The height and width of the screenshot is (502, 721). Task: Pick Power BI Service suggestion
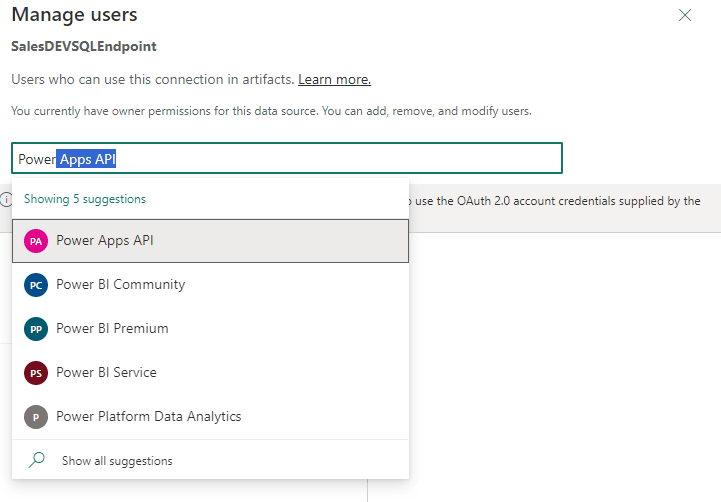point(210,372)
